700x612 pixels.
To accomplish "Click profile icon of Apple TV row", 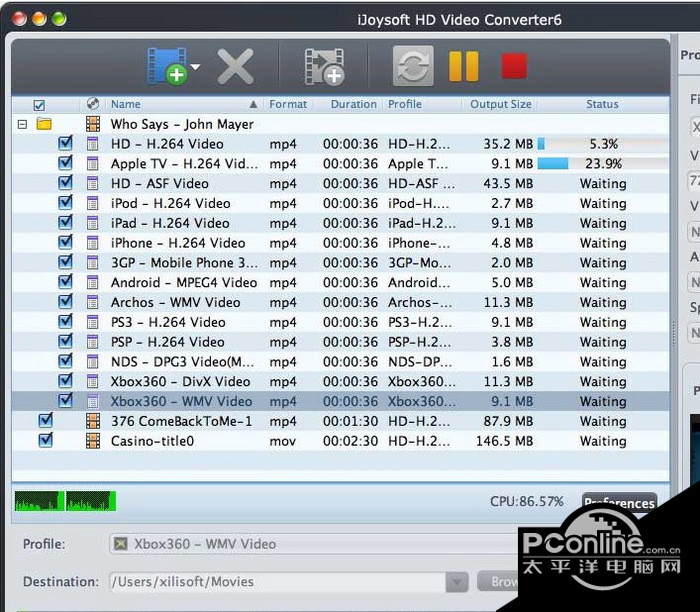I will coord(92,164).
